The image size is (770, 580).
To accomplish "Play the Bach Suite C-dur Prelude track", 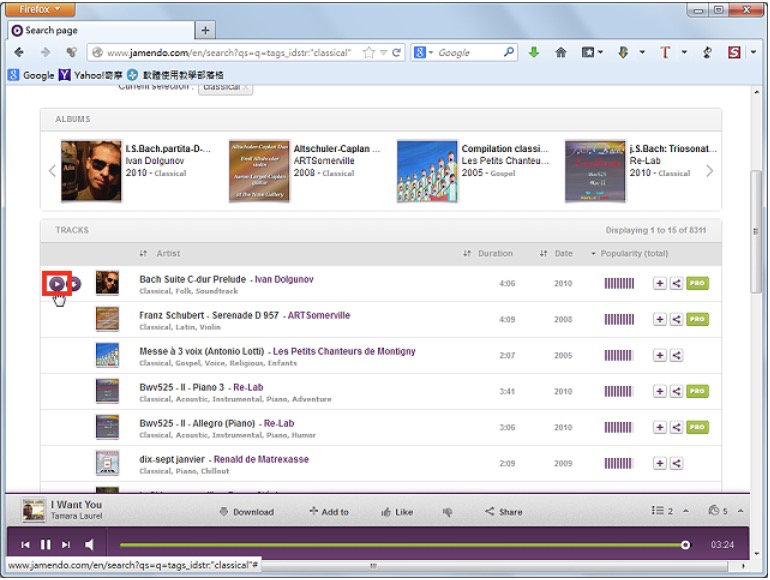I will (56, 283).
